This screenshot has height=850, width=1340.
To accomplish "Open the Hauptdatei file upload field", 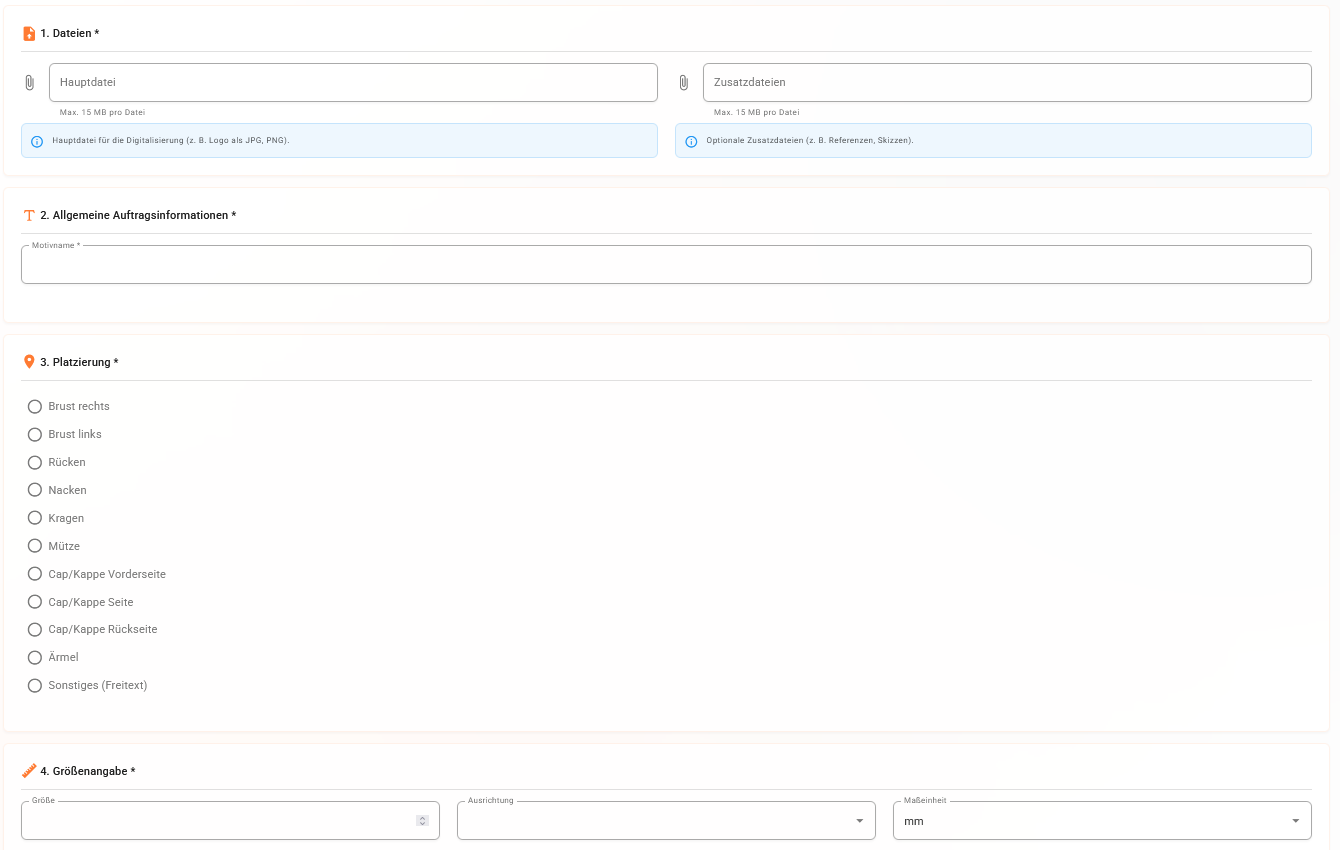I will click(352, 83).
